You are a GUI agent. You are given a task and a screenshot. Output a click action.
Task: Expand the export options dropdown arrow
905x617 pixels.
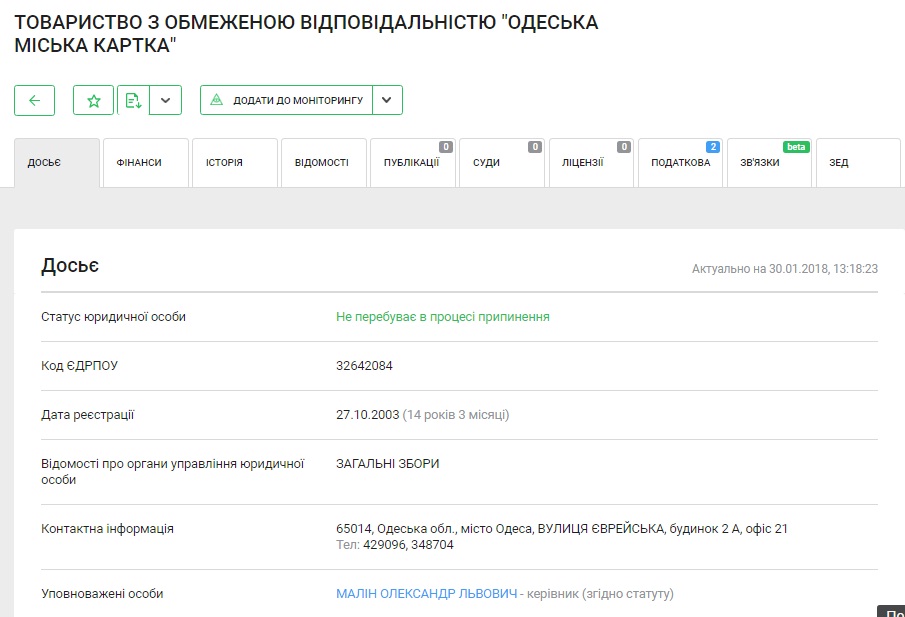pos(166,100)
